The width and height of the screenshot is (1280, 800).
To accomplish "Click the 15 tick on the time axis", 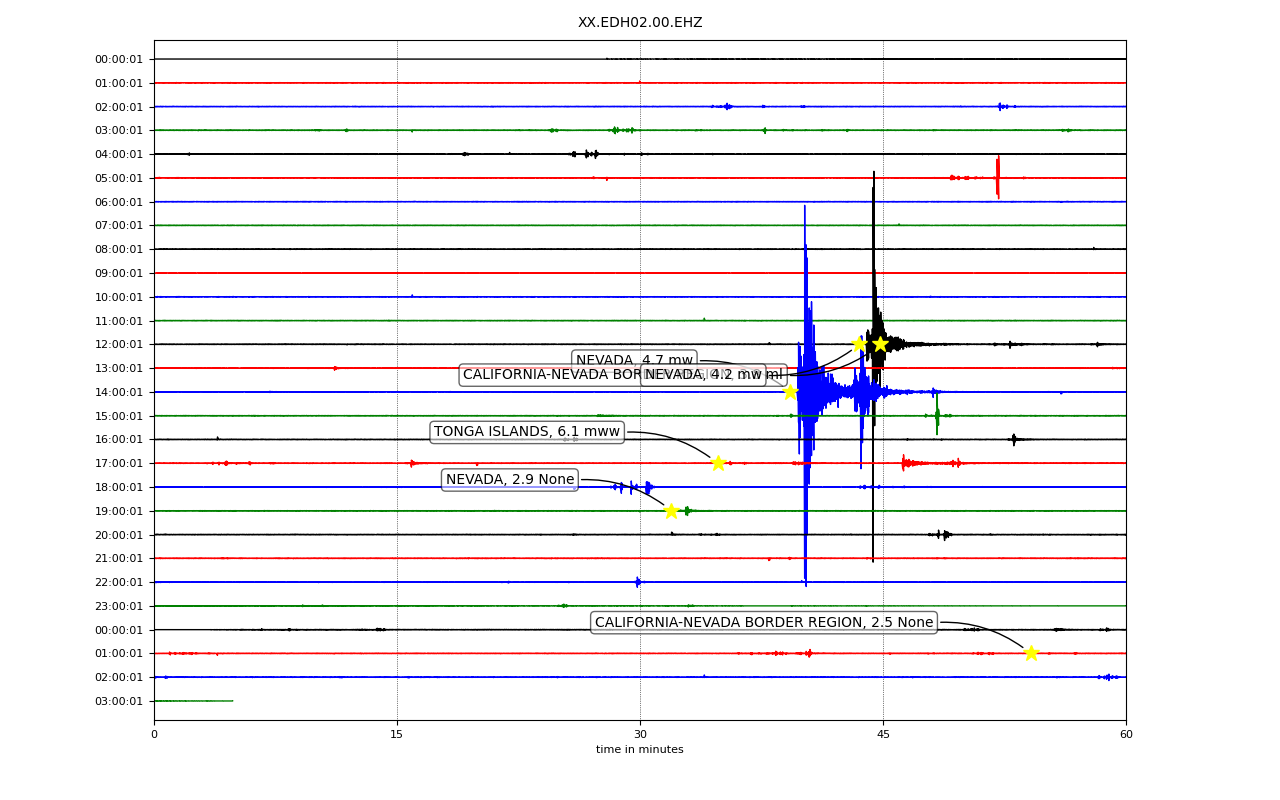I will point(397,735).
